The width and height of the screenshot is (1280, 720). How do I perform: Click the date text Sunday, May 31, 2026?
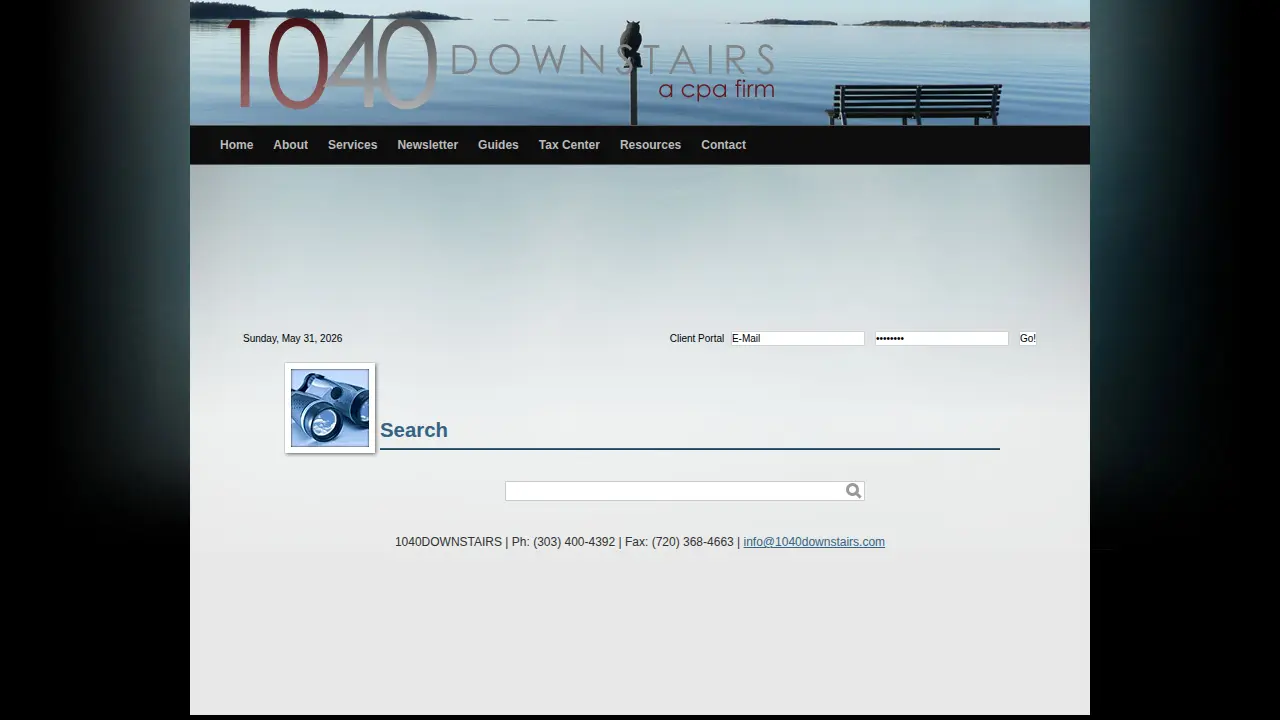(292, 339)
